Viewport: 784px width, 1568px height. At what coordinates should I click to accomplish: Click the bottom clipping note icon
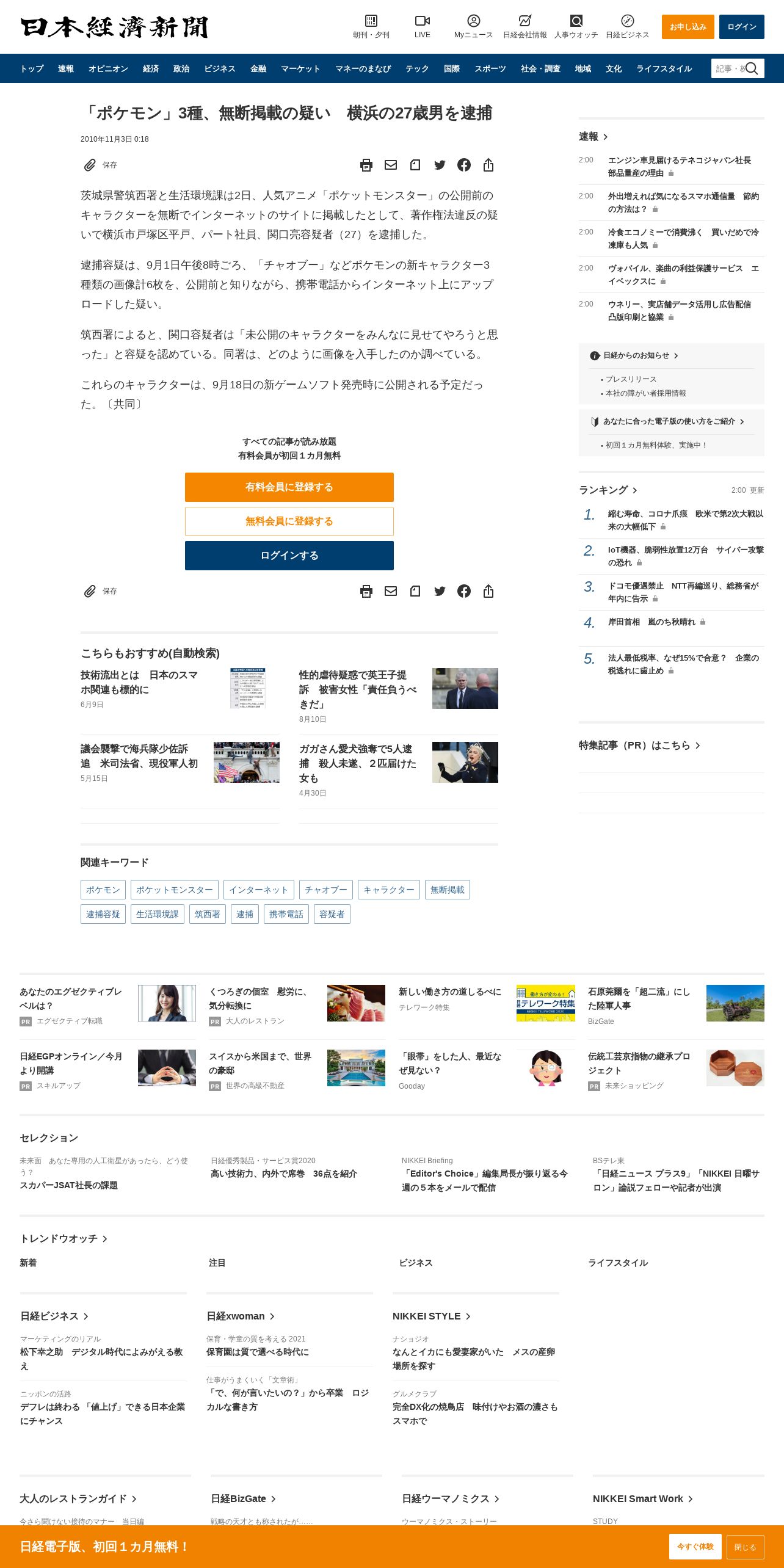tap(415, 591)
